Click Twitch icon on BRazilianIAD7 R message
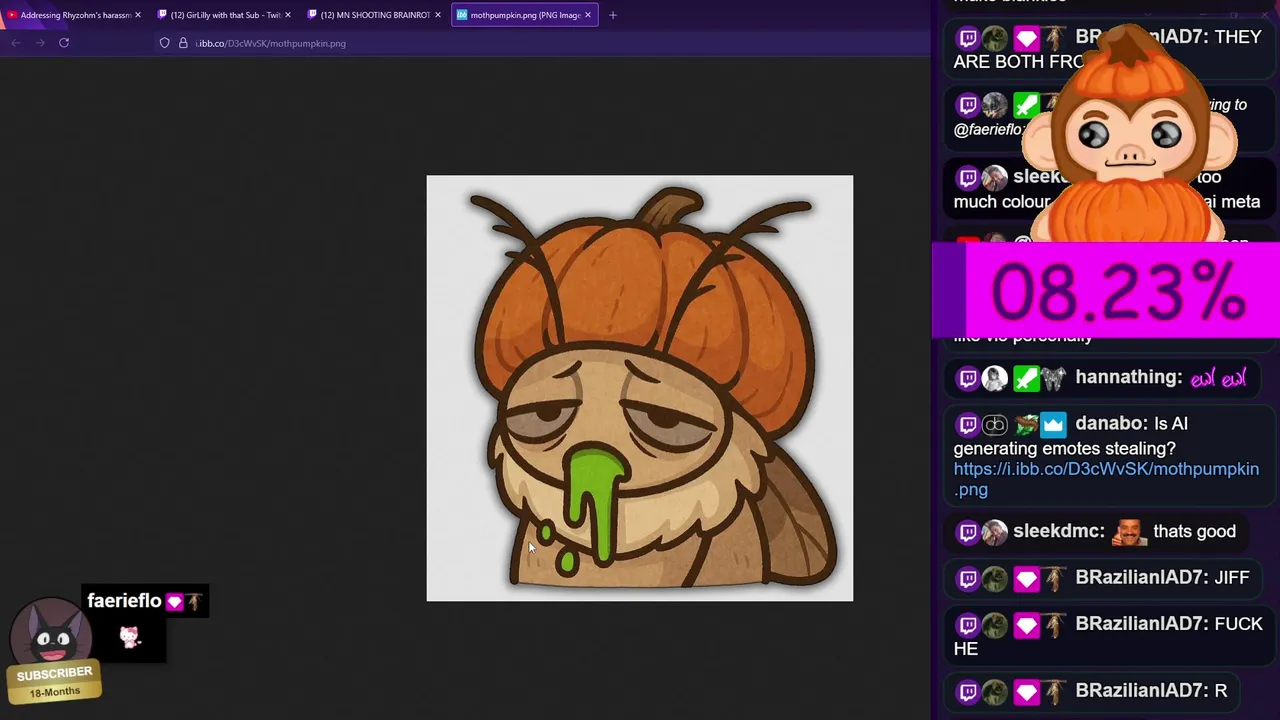Screen dimensions: 1280x720 tap(968, 691)
